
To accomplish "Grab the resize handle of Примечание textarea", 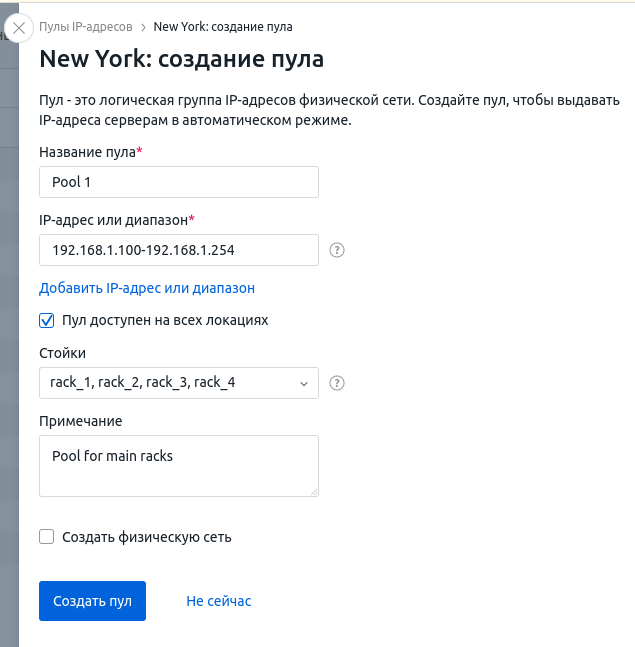I will point(313,491).
